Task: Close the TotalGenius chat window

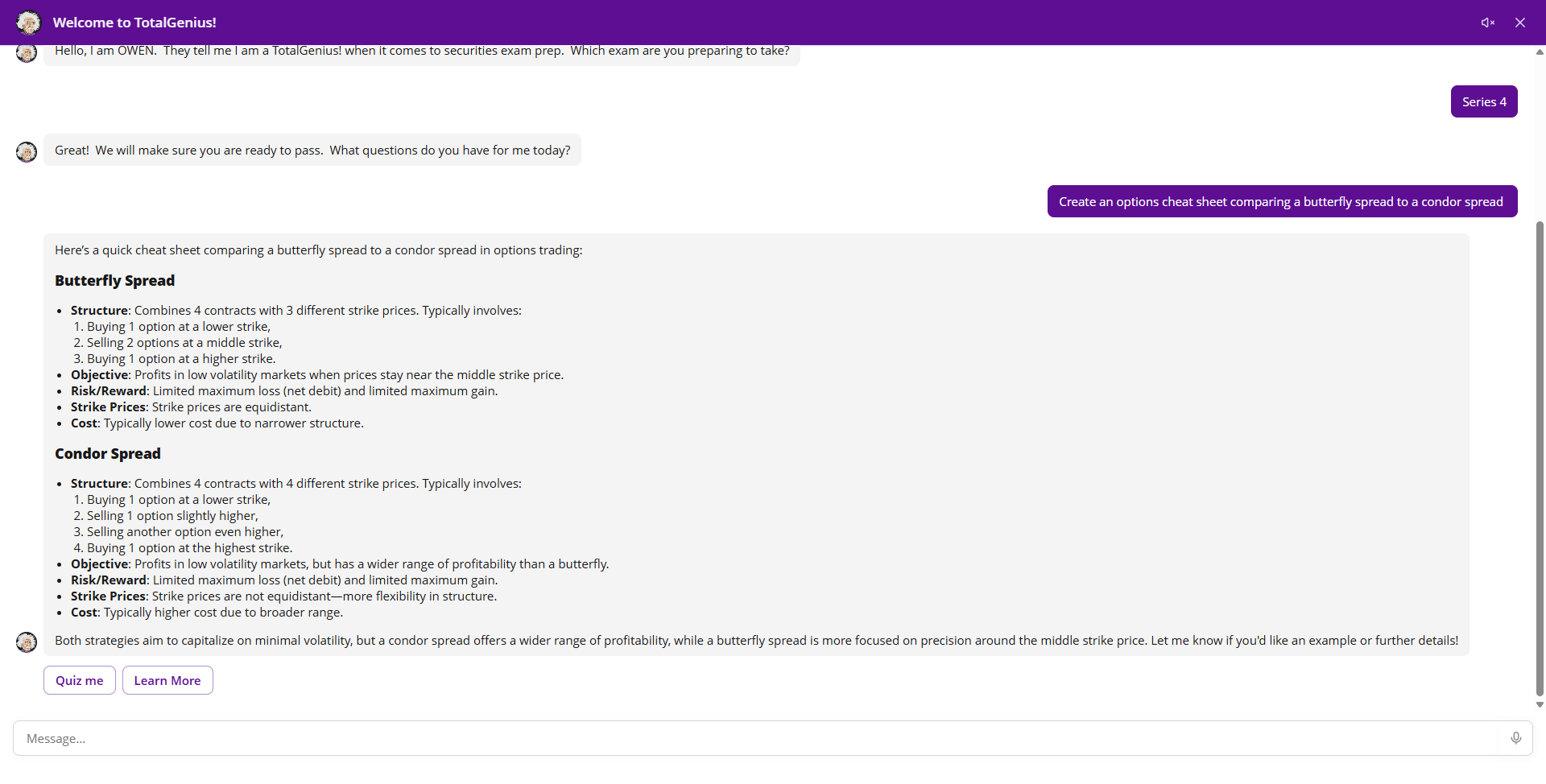Action: 1520,23
